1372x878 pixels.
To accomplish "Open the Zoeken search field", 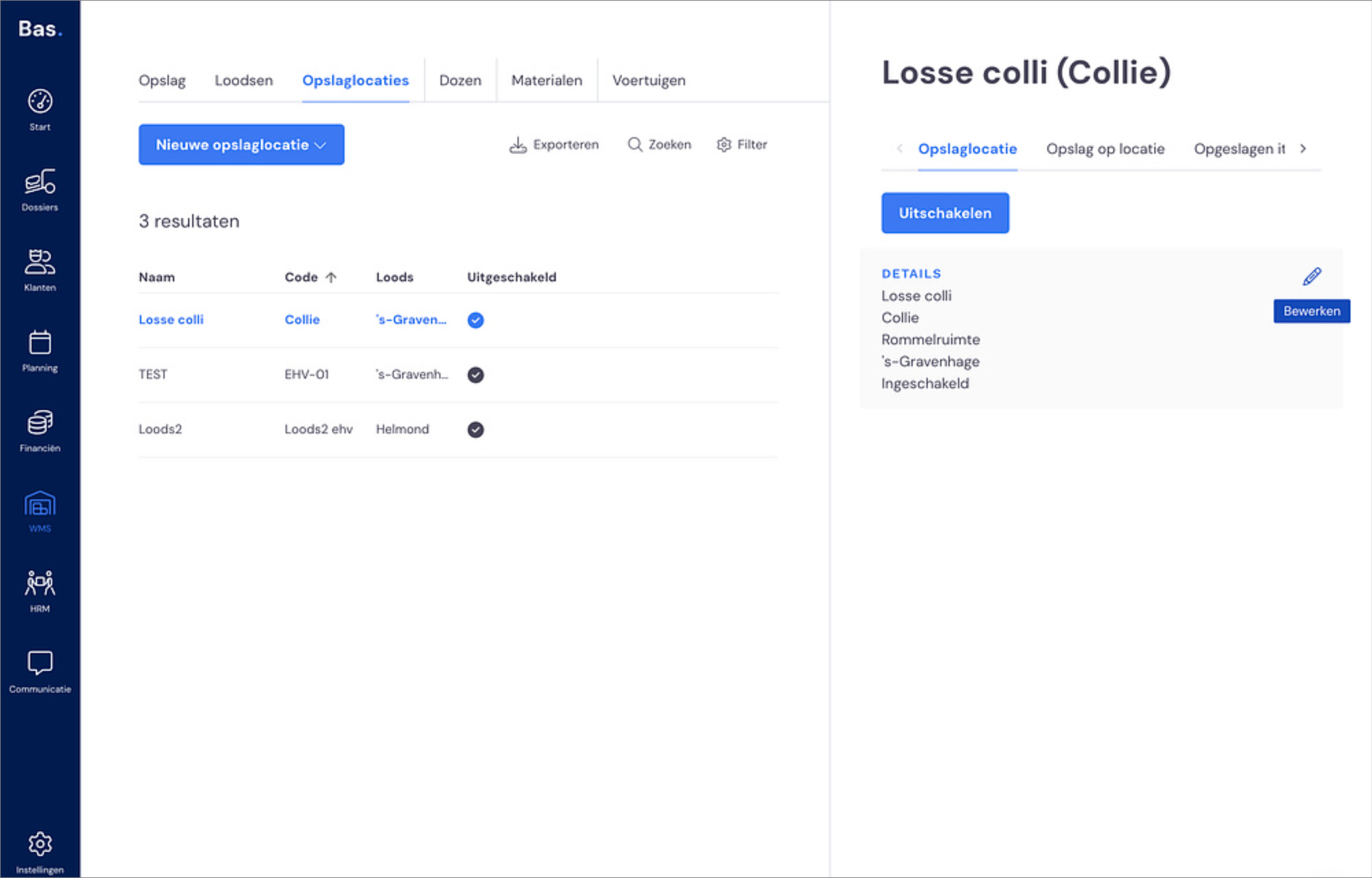I will coord(659,145).
